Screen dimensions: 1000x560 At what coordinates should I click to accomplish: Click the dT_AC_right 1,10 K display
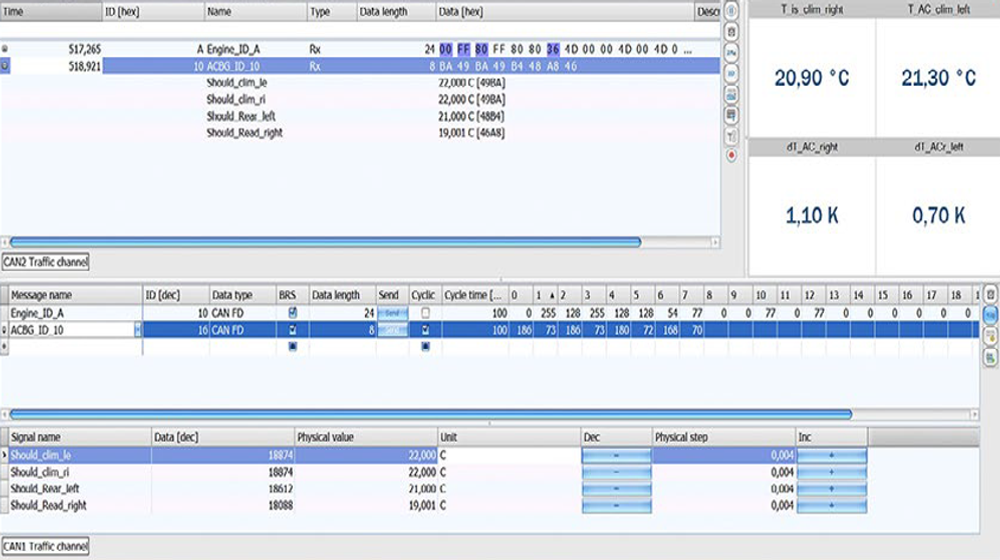click(811, 216)
